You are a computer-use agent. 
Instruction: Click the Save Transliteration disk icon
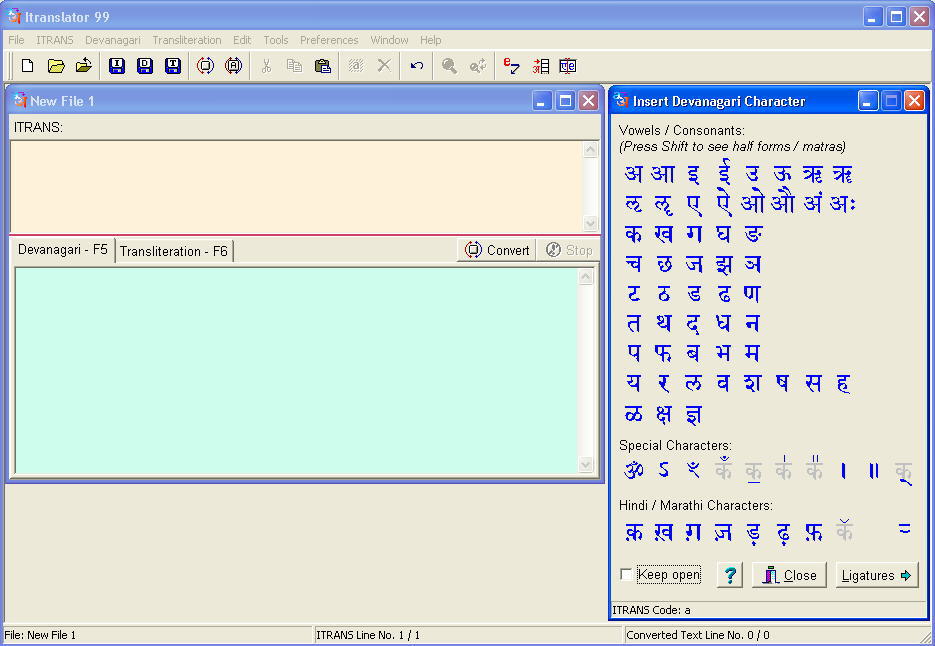[173, 66]
